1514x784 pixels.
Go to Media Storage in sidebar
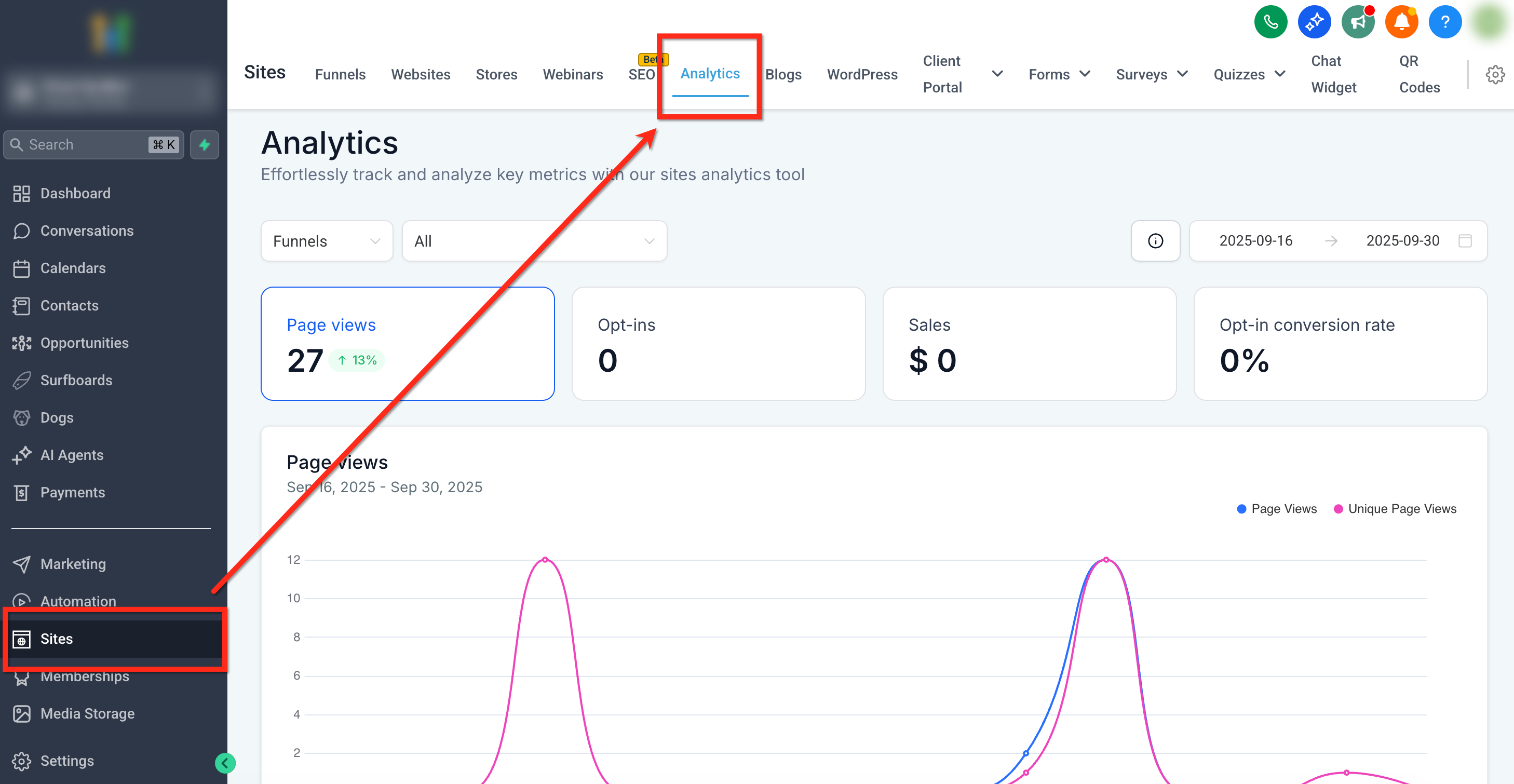pyautogui.click(x=87, y=713)
